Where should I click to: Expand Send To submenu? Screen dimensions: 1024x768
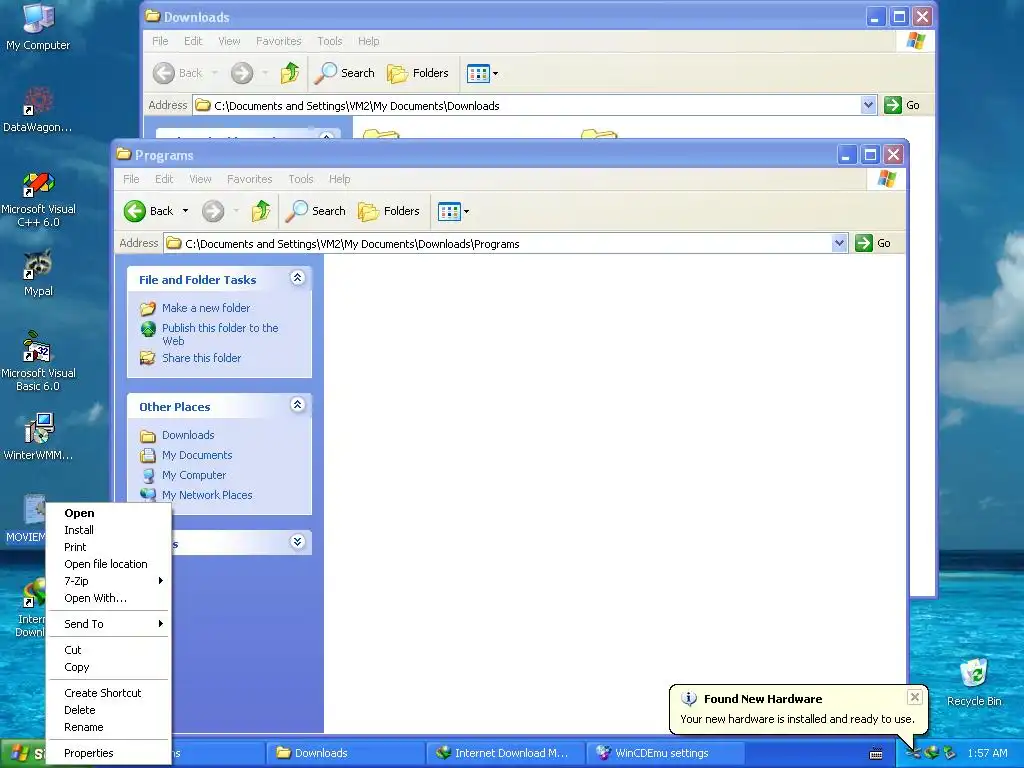pos(108,624)
